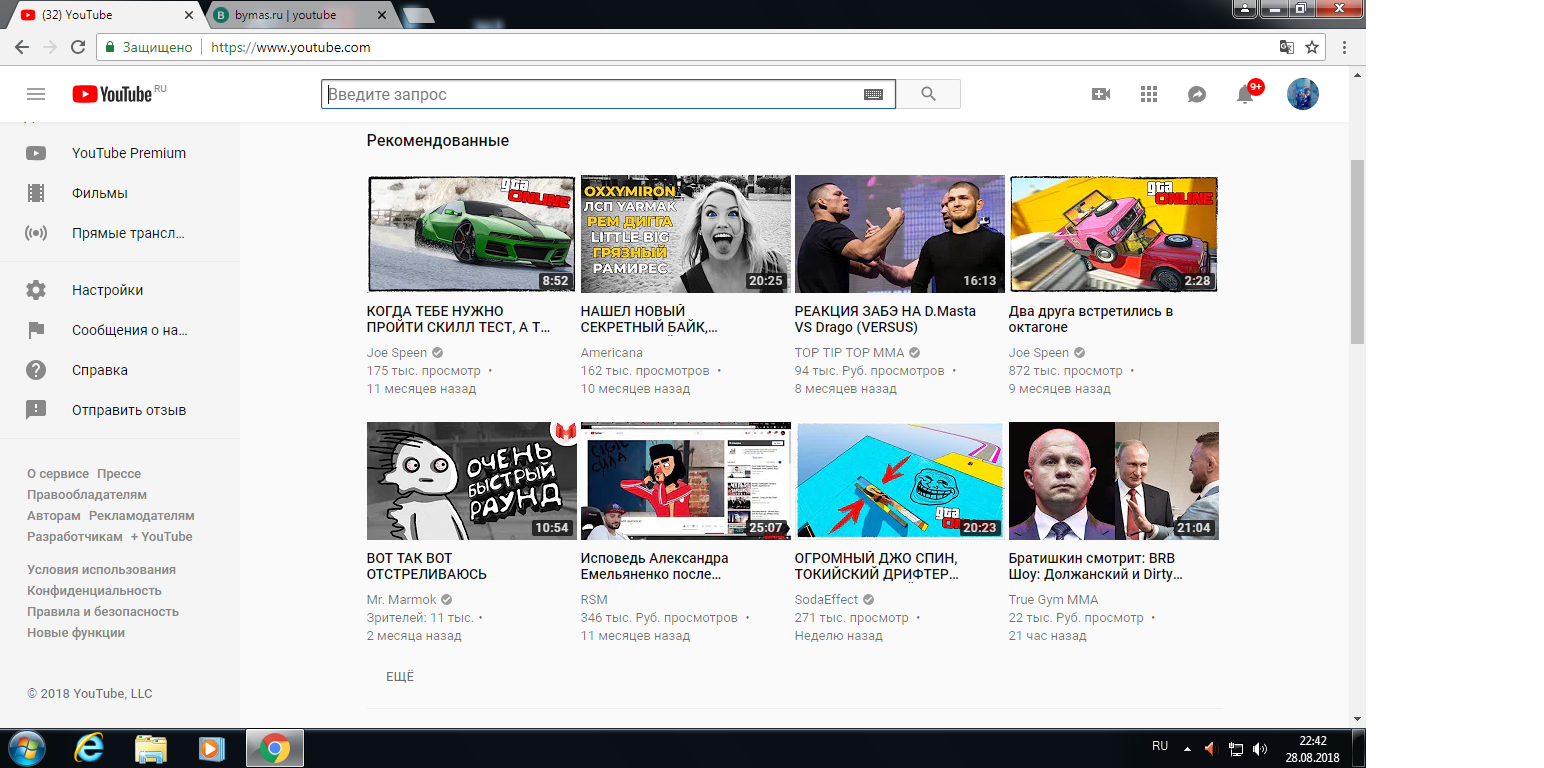Open the green car GTA Online video thumbnail
Image resolution: width=1544 pixels, height=768 pixels.
click(x=472, y=234)
